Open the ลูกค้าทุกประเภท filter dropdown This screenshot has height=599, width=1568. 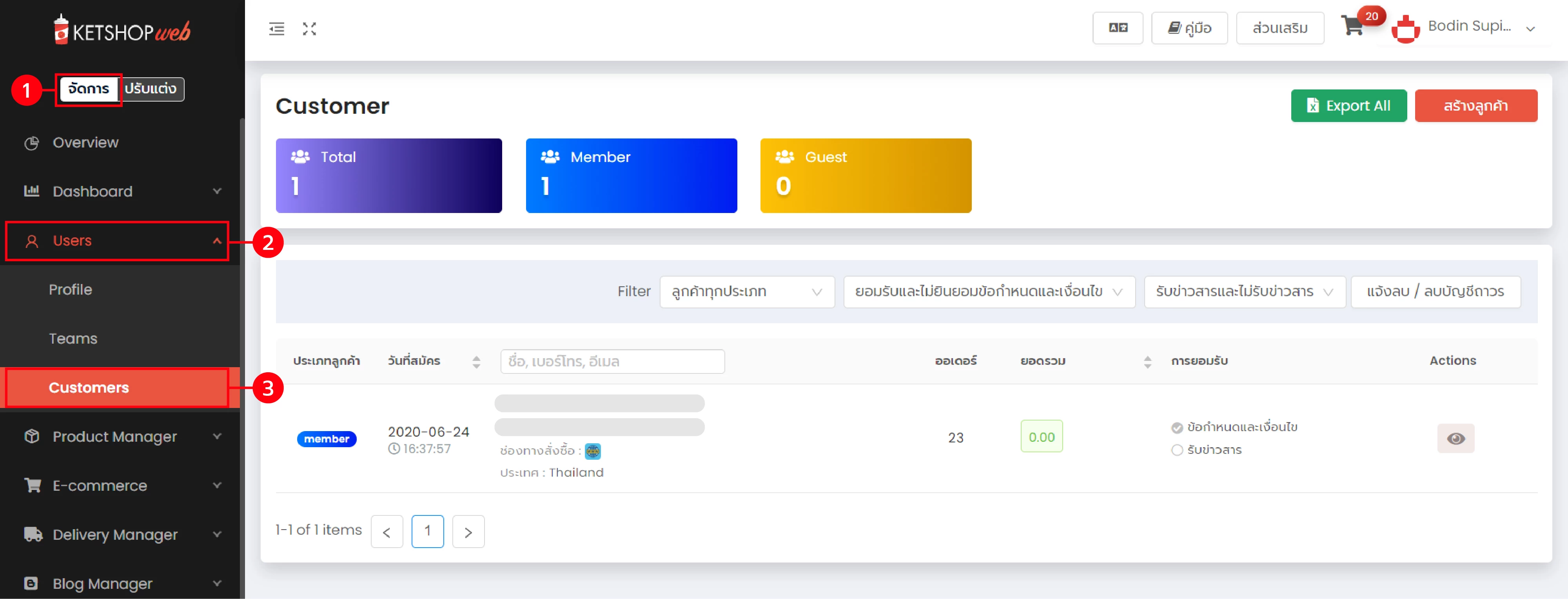pyautogui.click(x=747, y=292)
